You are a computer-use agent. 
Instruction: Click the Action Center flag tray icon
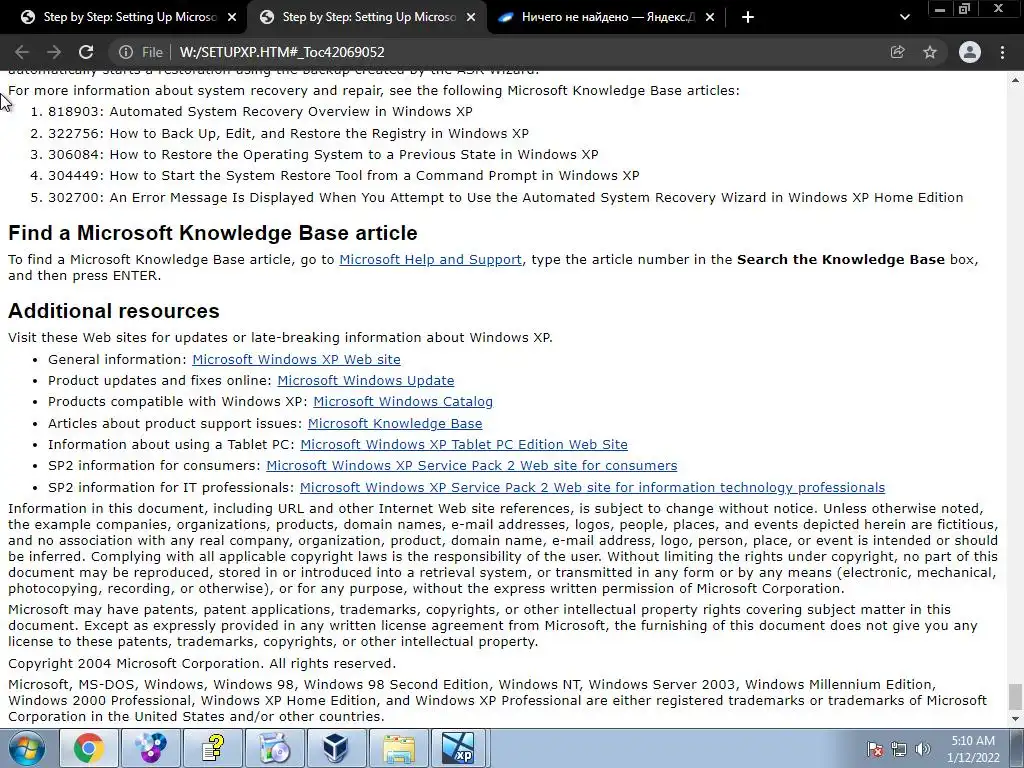click(x=875, y=749)
